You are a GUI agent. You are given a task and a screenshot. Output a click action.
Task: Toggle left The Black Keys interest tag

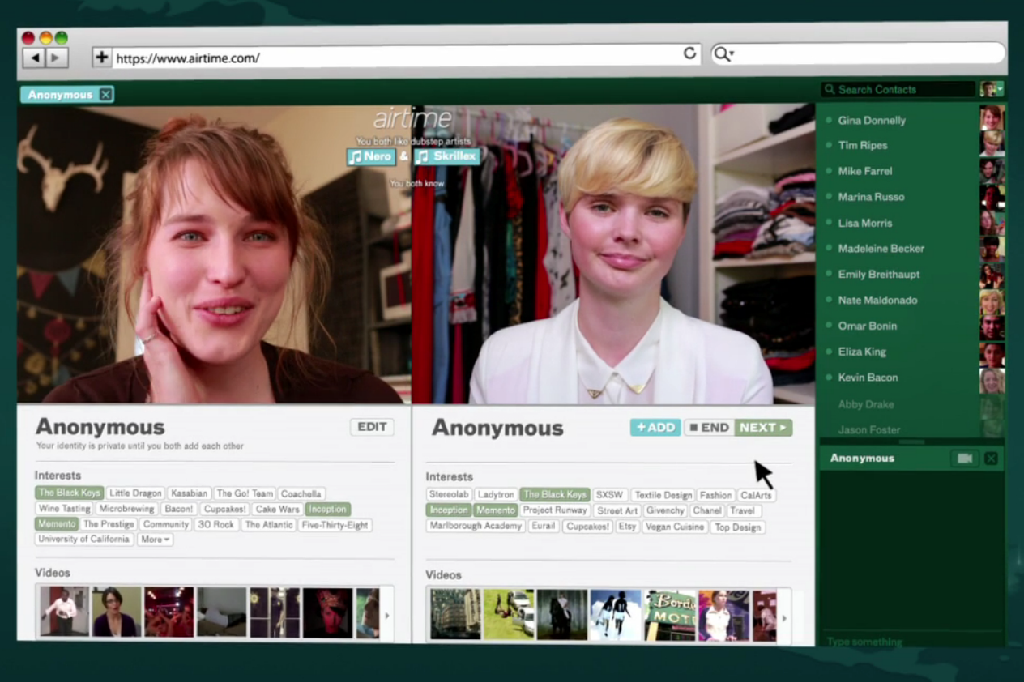69,493
